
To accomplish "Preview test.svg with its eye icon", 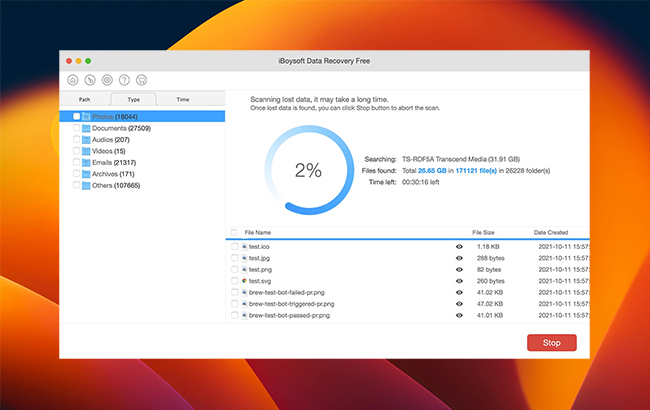I will click(459, 281).
